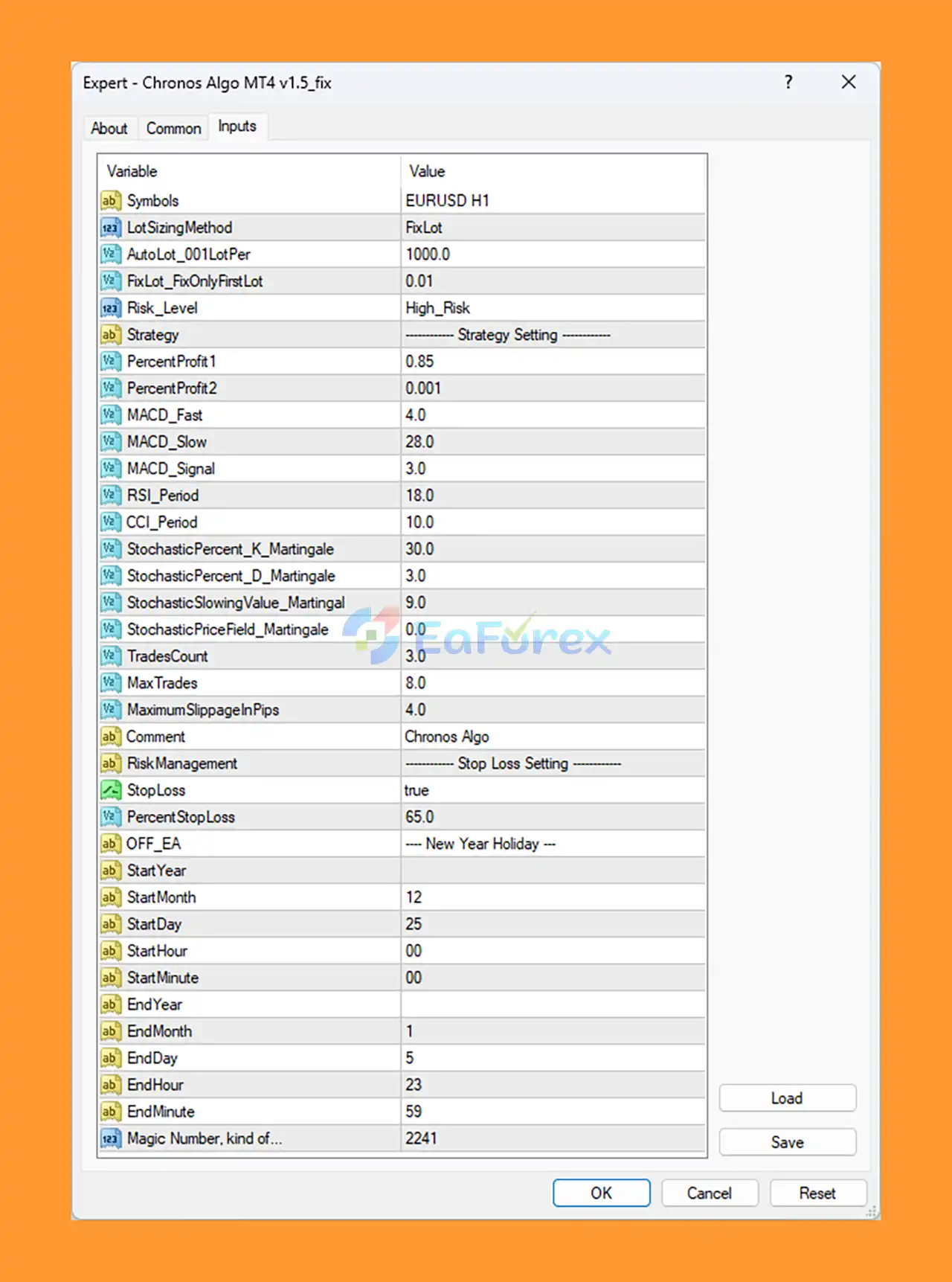
Task: Edit the 8.0 MaxTrades value
Action: click(553, 683)
